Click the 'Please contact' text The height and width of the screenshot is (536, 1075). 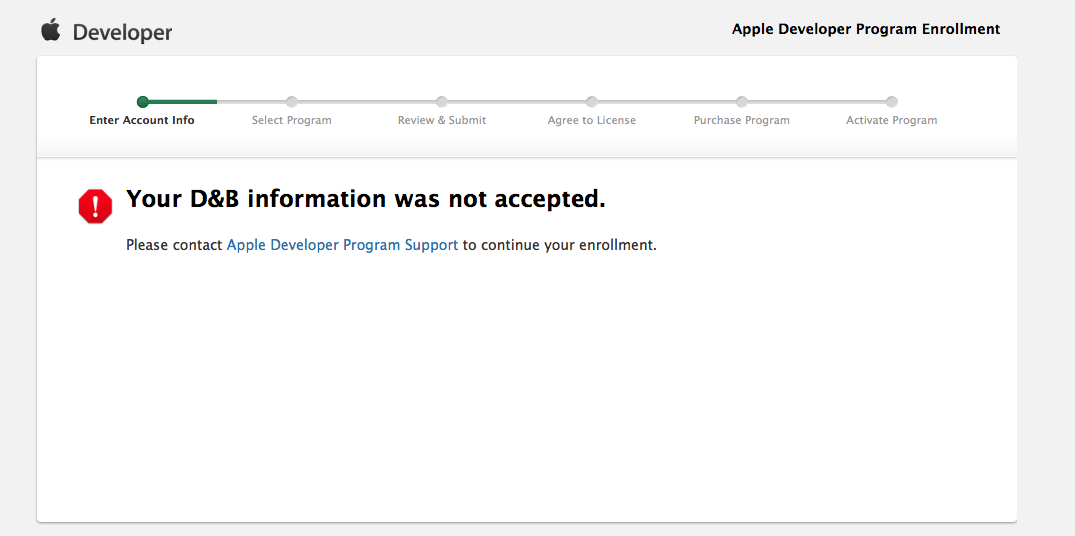tap(174, 245)
